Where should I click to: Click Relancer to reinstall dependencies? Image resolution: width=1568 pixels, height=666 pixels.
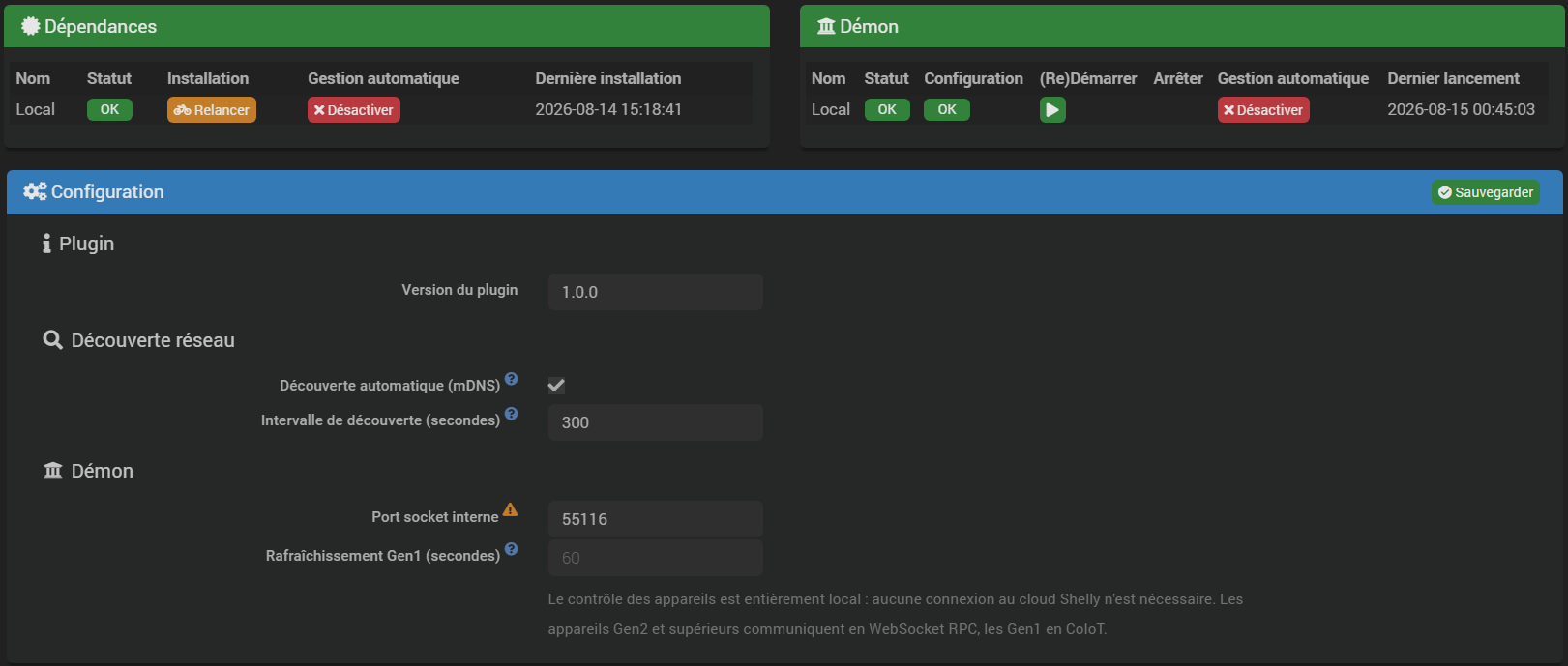pyautogui.click(x=212, y=110)
